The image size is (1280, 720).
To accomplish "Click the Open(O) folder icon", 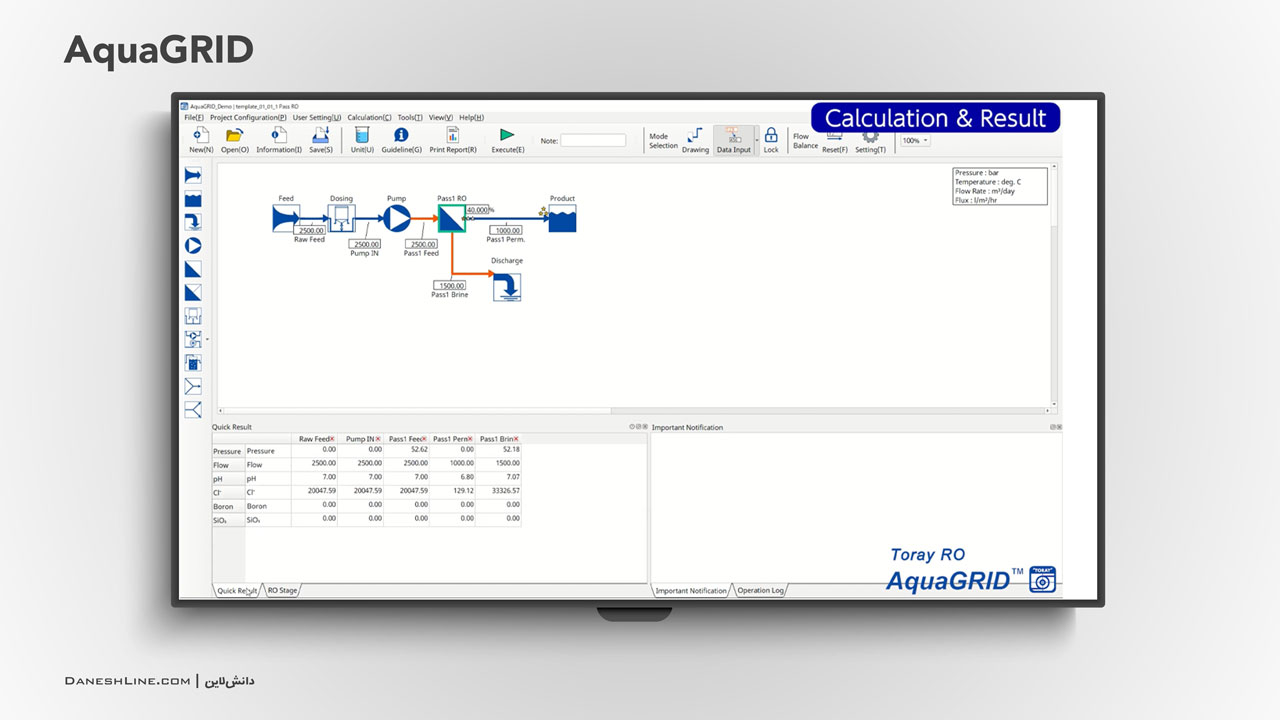I will tap(234, 135).
